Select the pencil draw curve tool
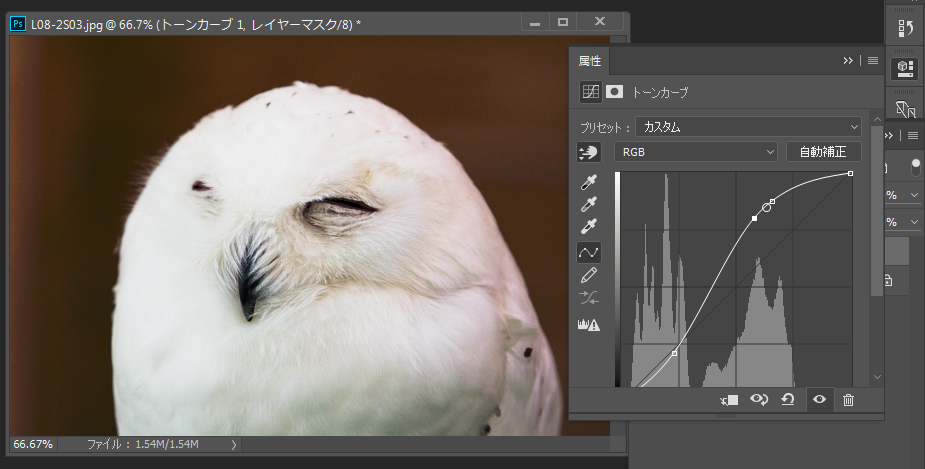925x469 pixels. (x=590, y=275)
